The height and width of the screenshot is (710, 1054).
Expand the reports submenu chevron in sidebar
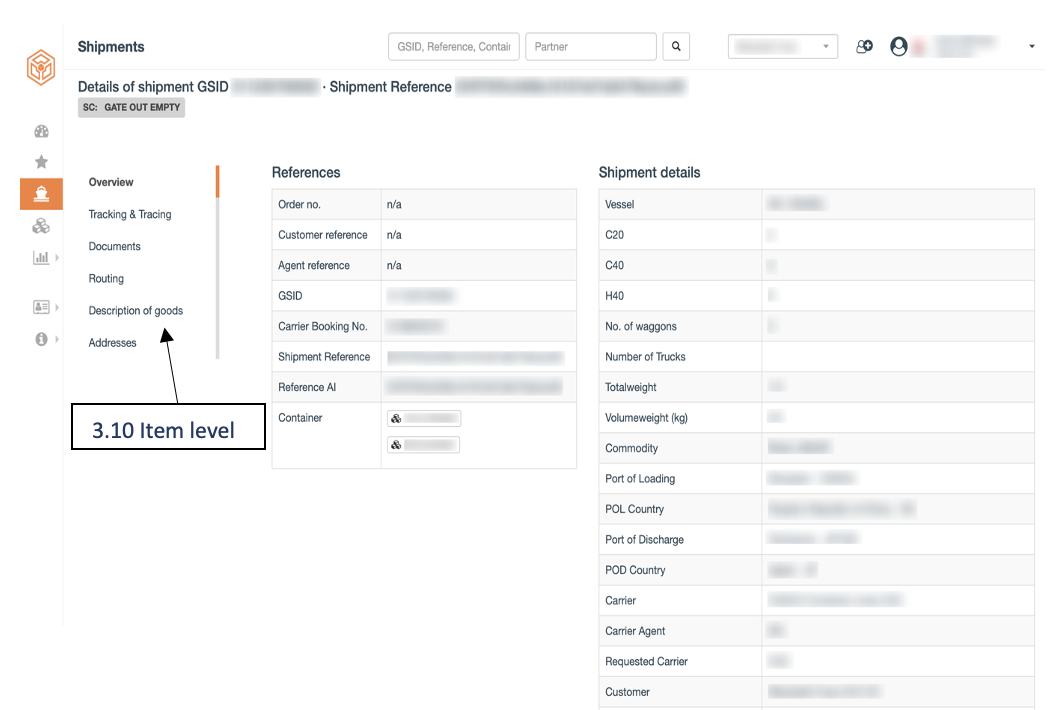pos(57,258)
